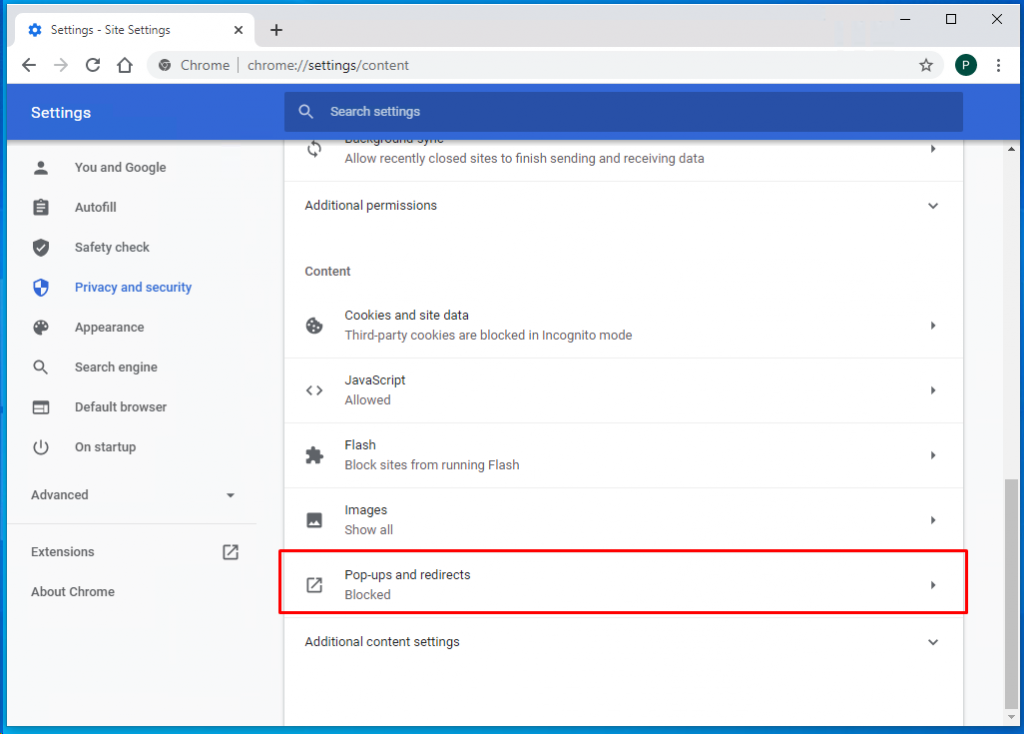Click the address bar URL chrome://settings/content
The height and width of the screenshot is (734, 1024).
(328, 65)
